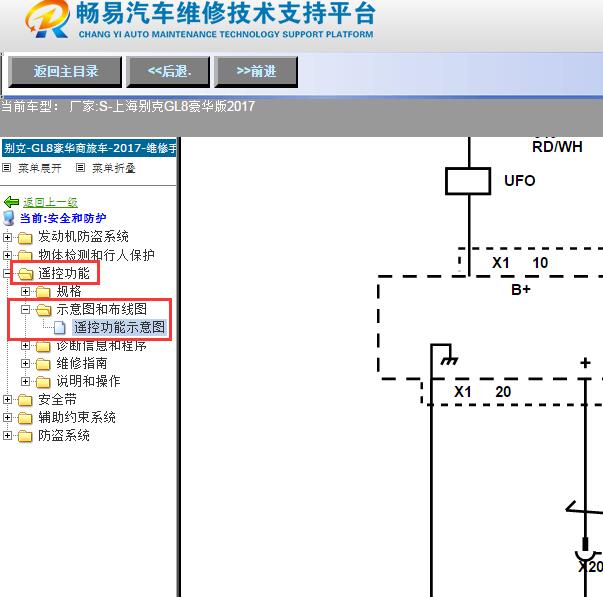Click the 当前:安全和防护 heading
This screenshot has width=603, height=597.
[63, 218]
